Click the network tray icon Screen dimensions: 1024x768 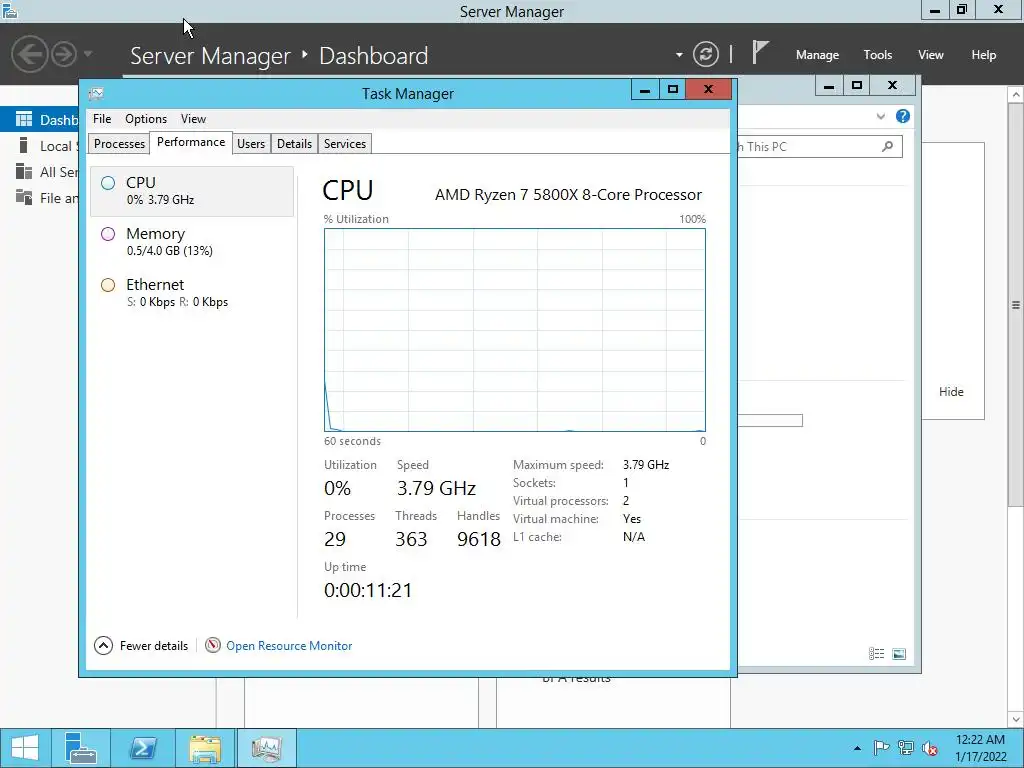pyautogui.click(x=906, y=748)
